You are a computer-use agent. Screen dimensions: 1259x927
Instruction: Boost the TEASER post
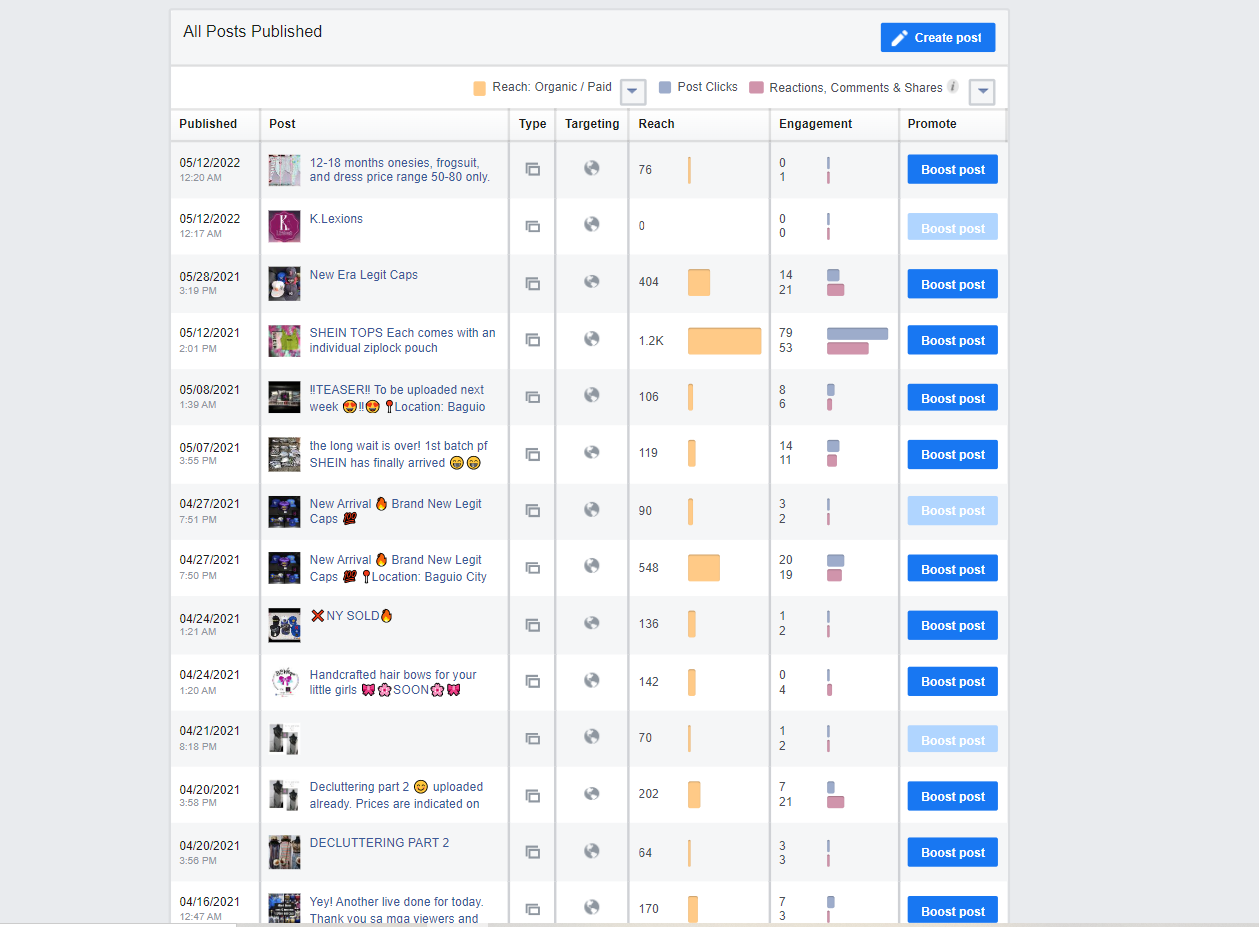point(953,398)
